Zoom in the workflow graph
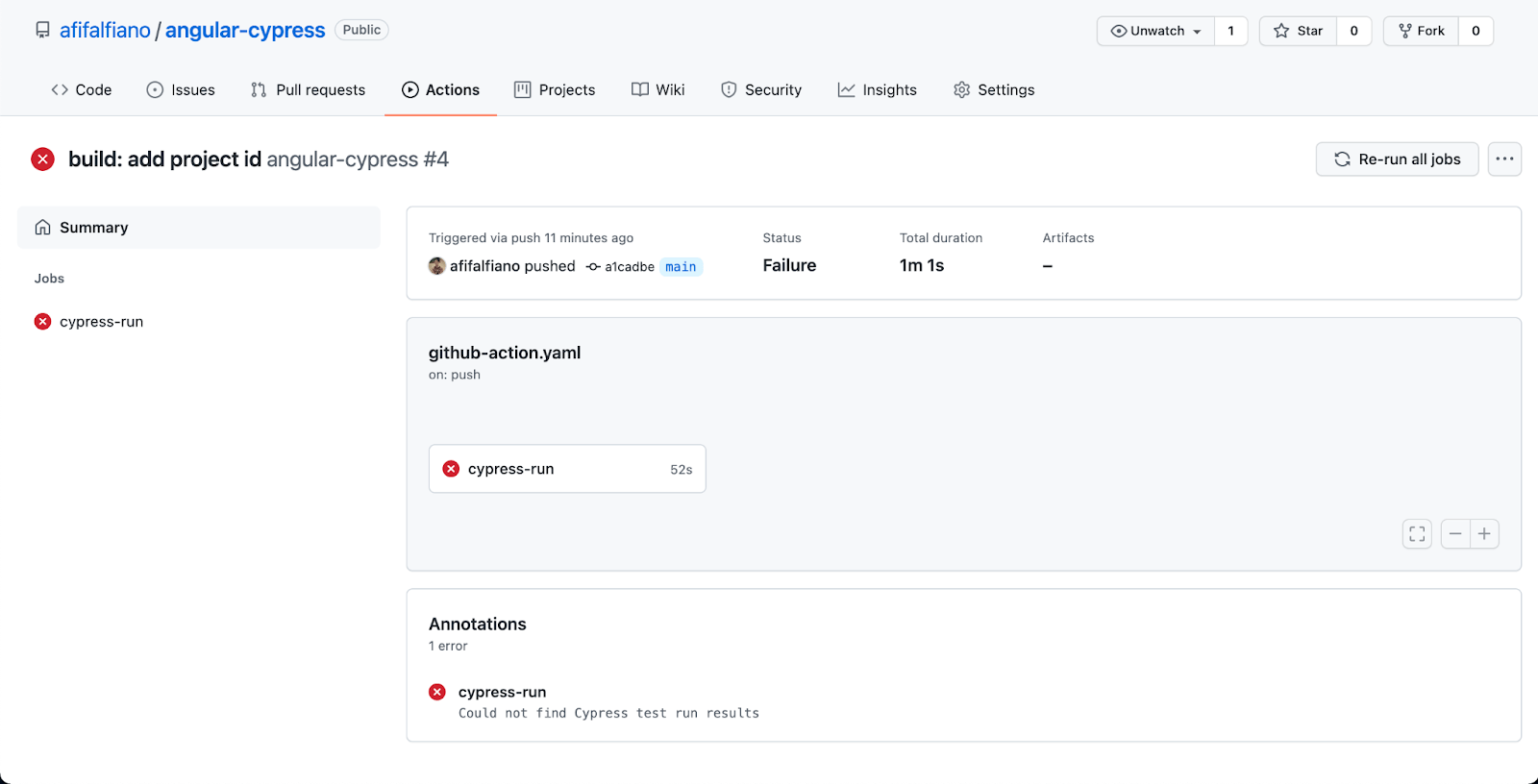This screenshot has width=1538, height=784. tap(1484, 534)
